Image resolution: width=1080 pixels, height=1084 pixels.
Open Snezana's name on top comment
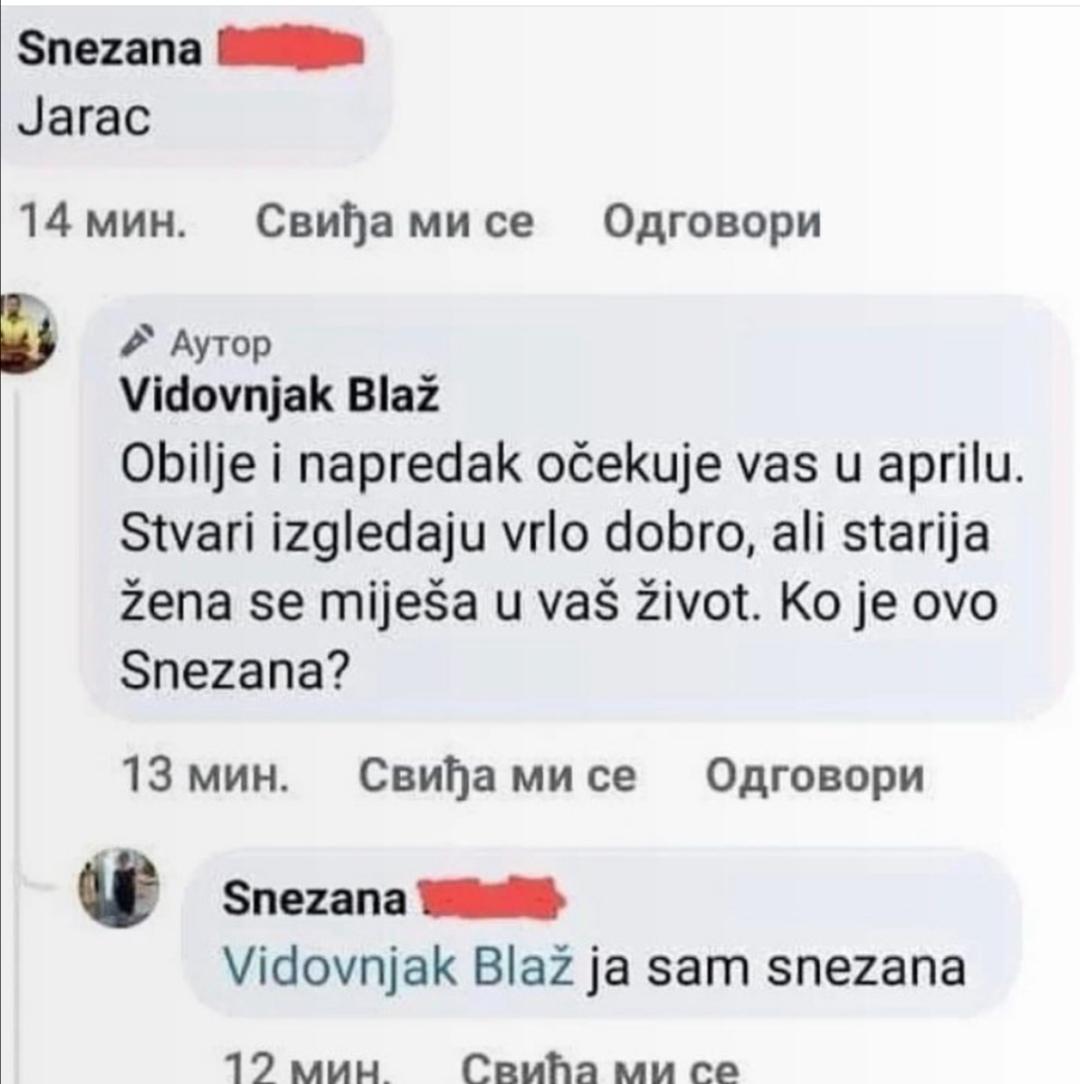[109, 49]
